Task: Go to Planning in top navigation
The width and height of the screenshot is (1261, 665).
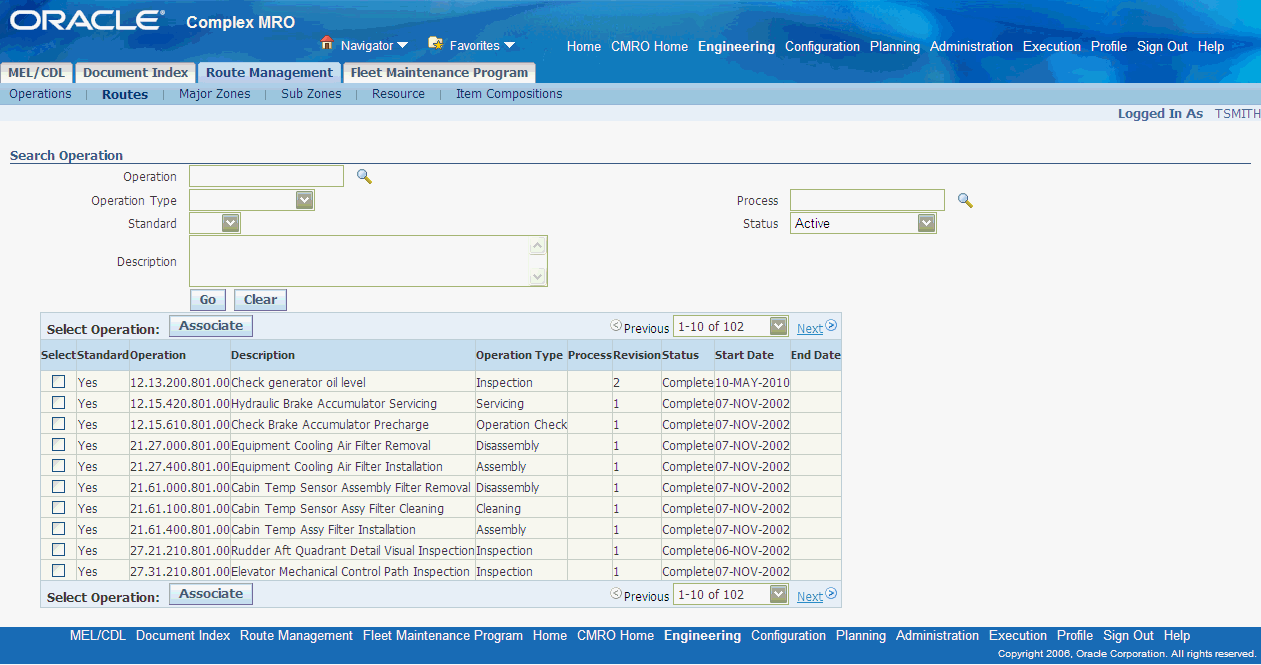Action: (x=895, y=47)
